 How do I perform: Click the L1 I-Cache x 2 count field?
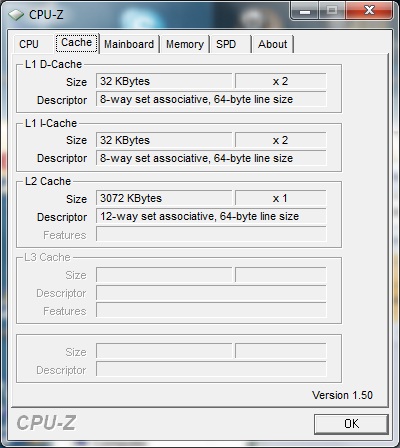click(x=280, y=140)
